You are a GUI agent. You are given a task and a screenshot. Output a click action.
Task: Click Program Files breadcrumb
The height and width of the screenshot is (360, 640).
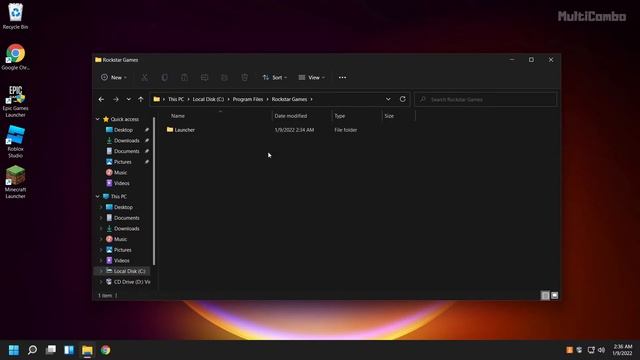[248, 99]
